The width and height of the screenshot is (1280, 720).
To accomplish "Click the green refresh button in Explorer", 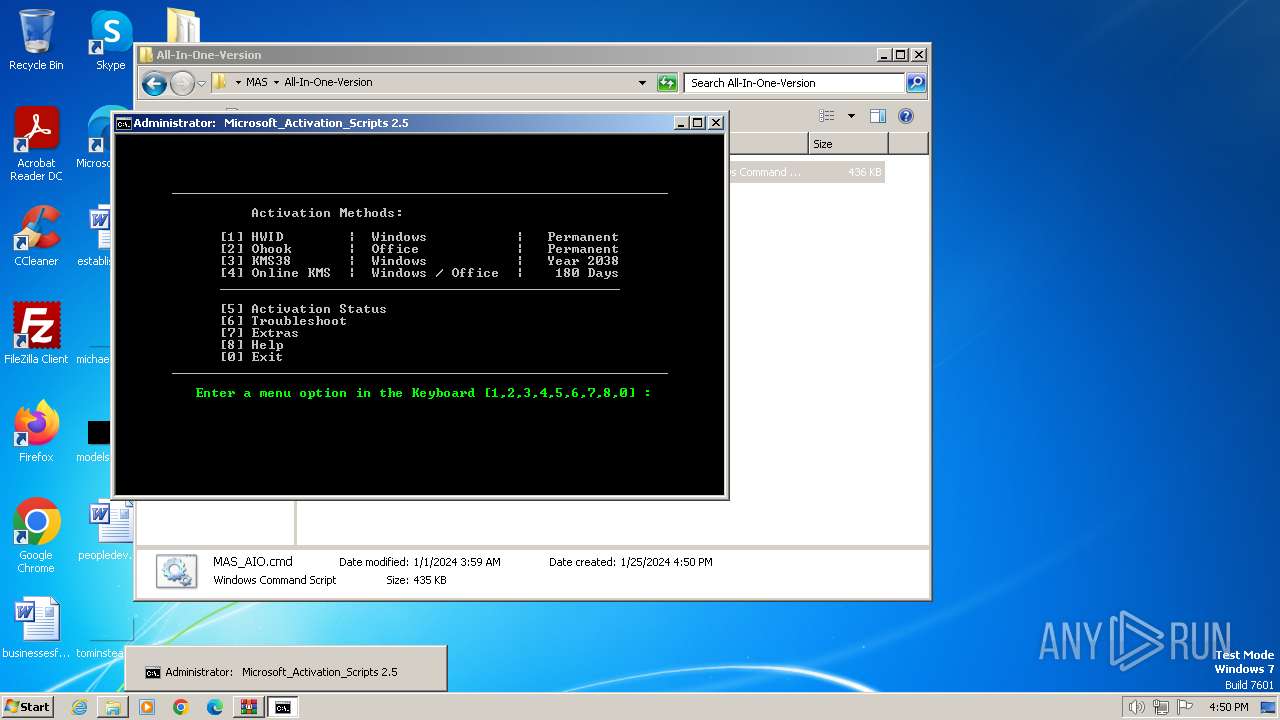I will point(667,83).
